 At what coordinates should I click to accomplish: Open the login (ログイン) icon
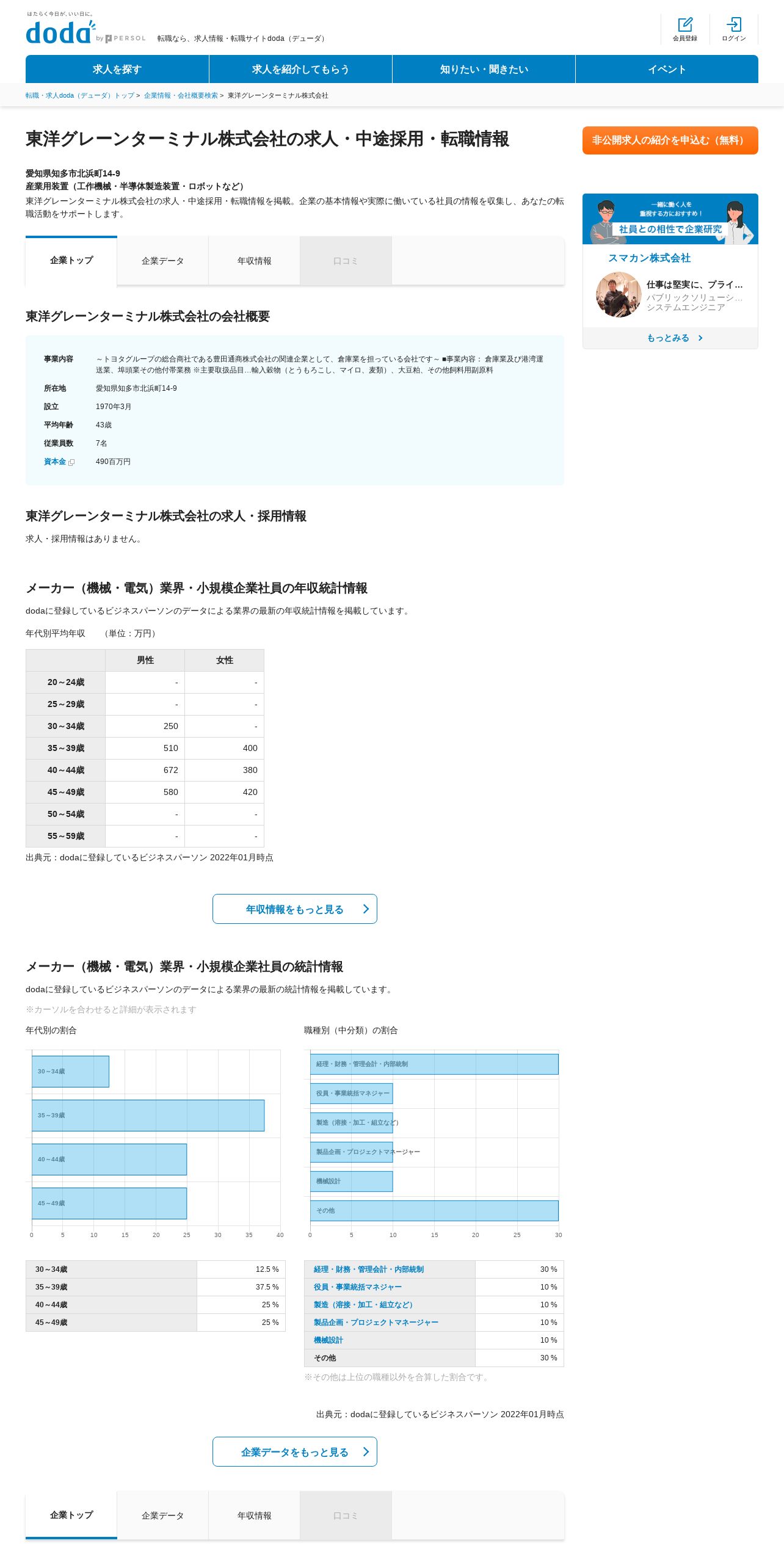pyautogui.click(x=734, y=29)
